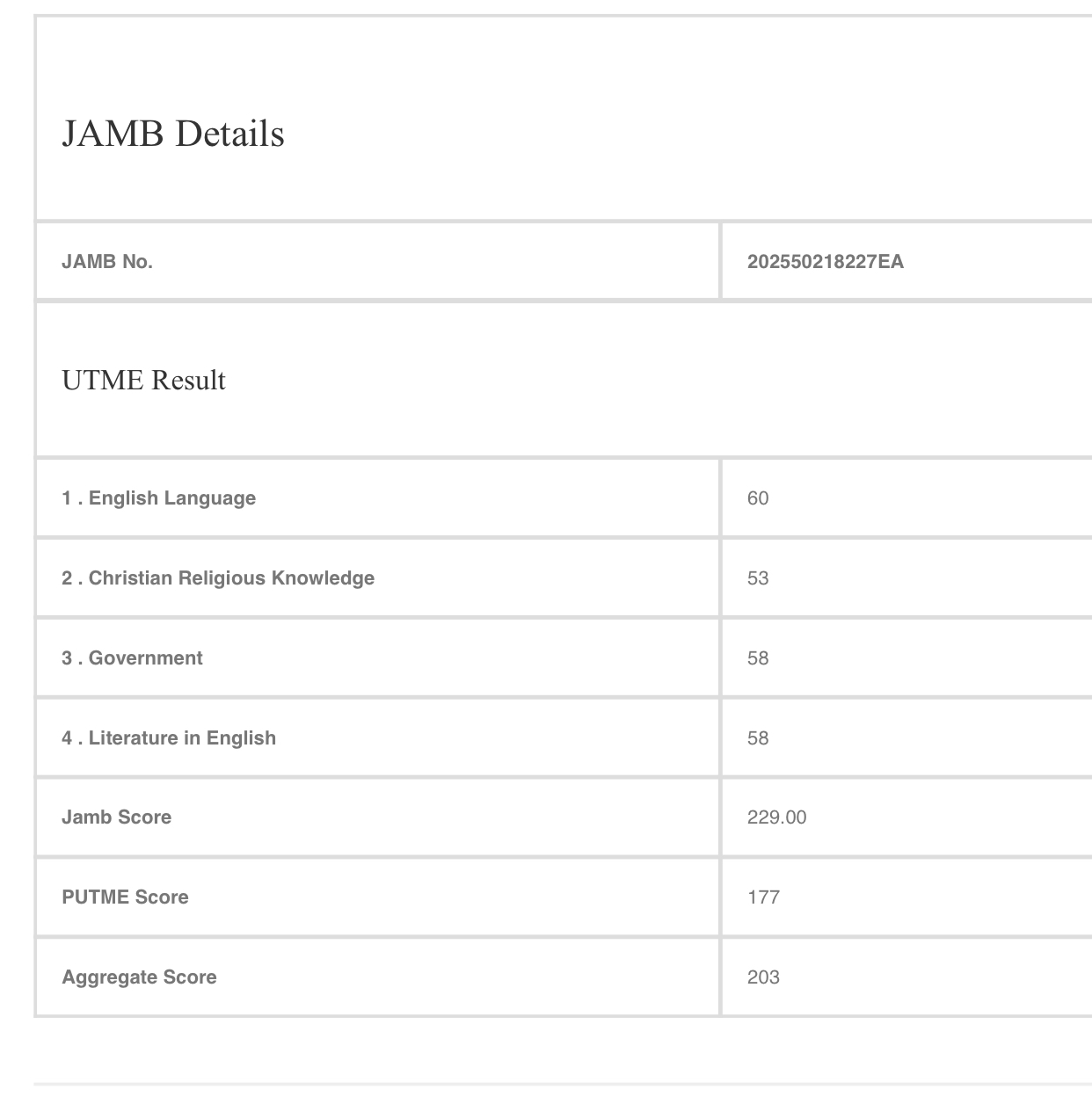The height and width of the screenshot is (1104, 1092).
Task: Click the Aggregate Score label
Action: (x=139, y=977)
